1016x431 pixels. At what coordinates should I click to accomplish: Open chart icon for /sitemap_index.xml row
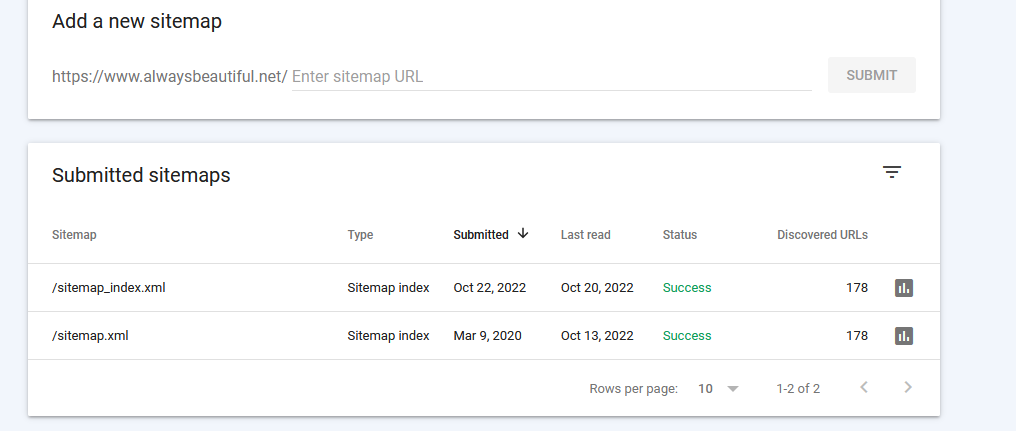point(904,288)
